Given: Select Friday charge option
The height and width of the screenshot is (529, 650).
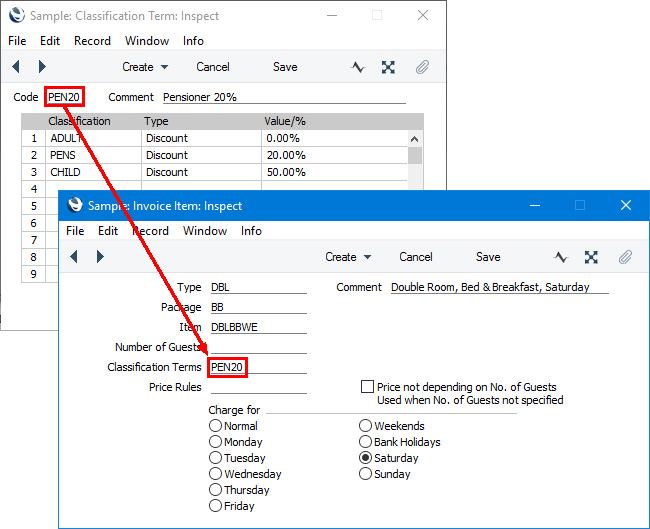Looking at the screenshot, I should (215, 505).
